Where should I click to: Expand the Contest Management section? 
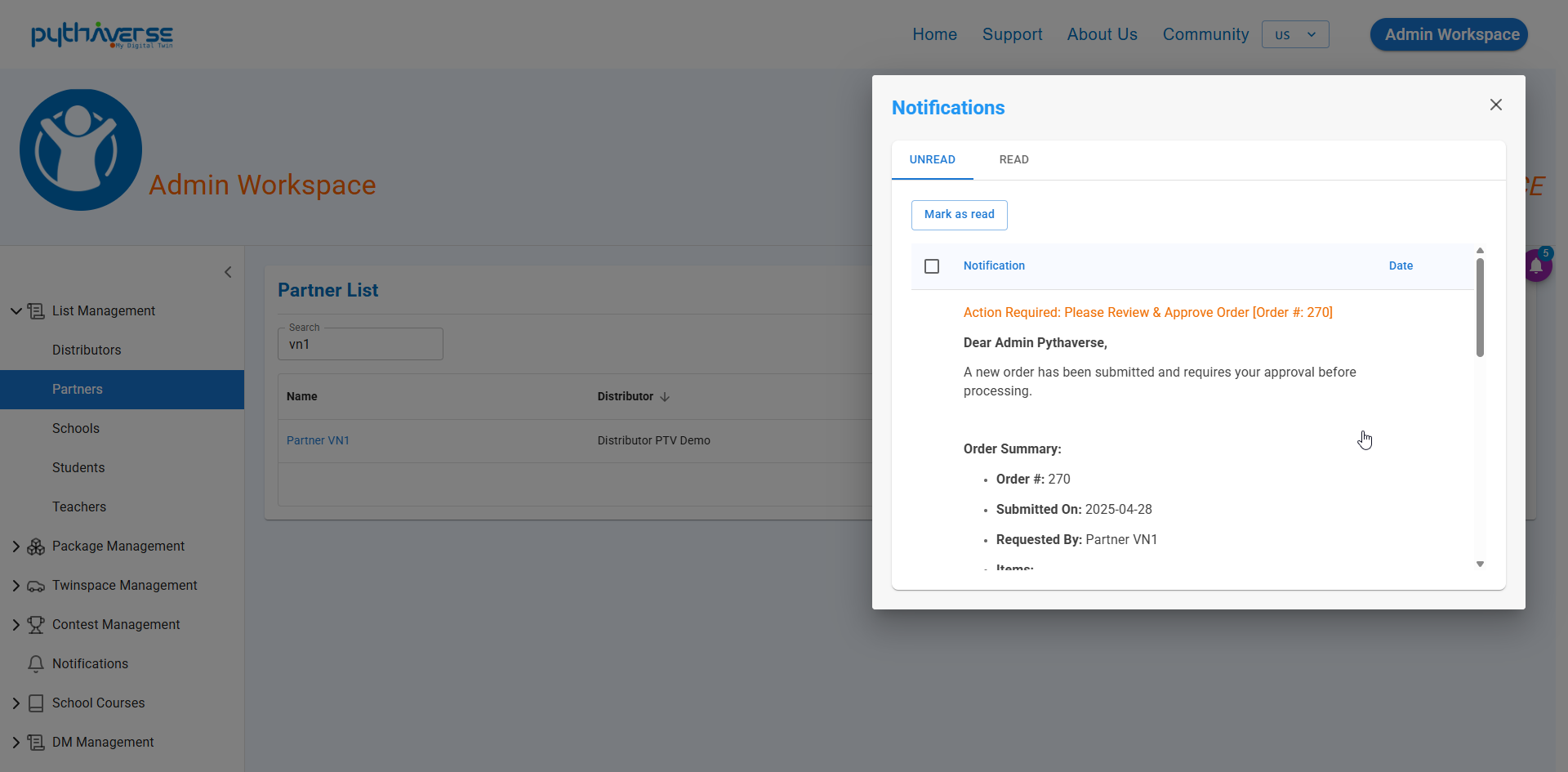[16, 625]
